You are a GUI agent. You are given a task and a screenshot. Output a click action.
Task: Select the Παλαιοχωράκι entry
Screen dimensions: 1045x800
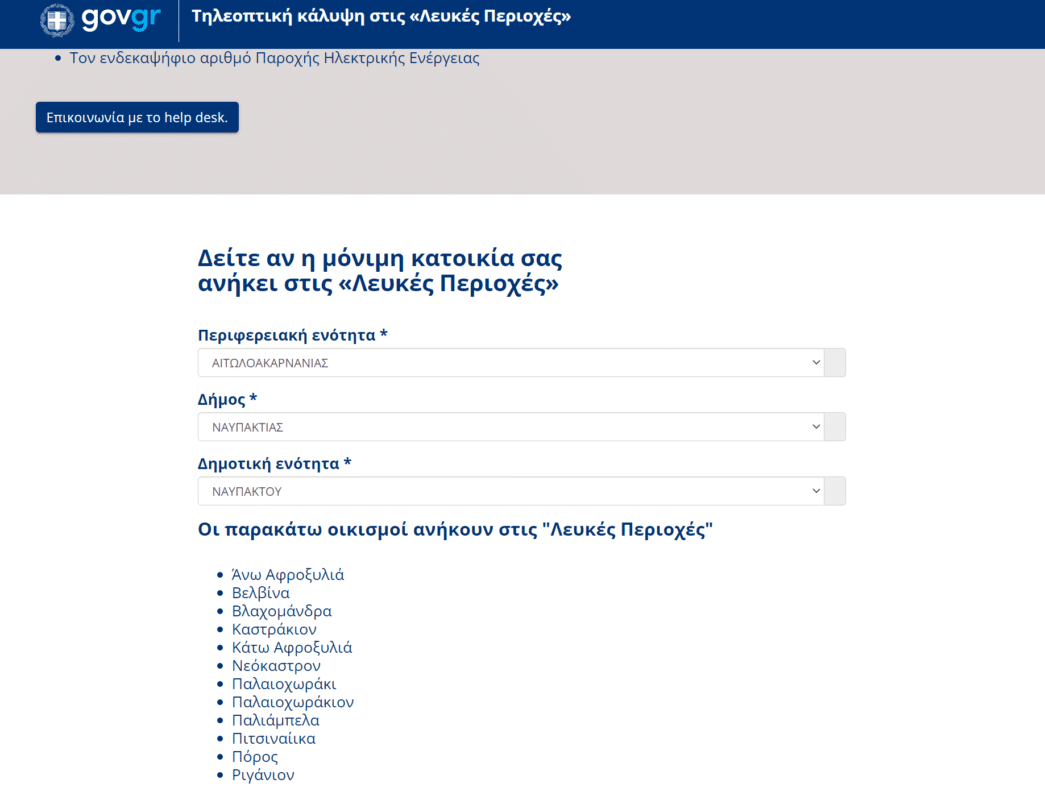coord(284,684)
